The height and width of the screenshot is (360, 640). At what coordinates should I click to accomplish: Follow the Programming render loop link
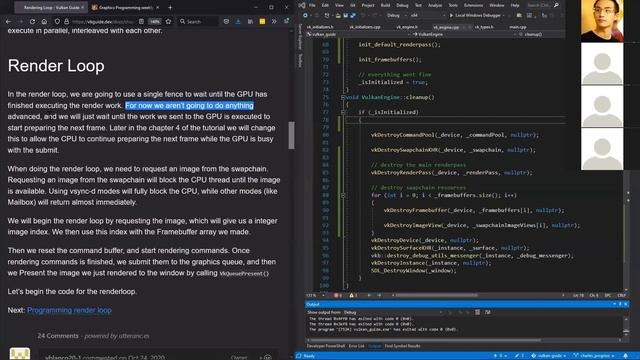(69, 310)
